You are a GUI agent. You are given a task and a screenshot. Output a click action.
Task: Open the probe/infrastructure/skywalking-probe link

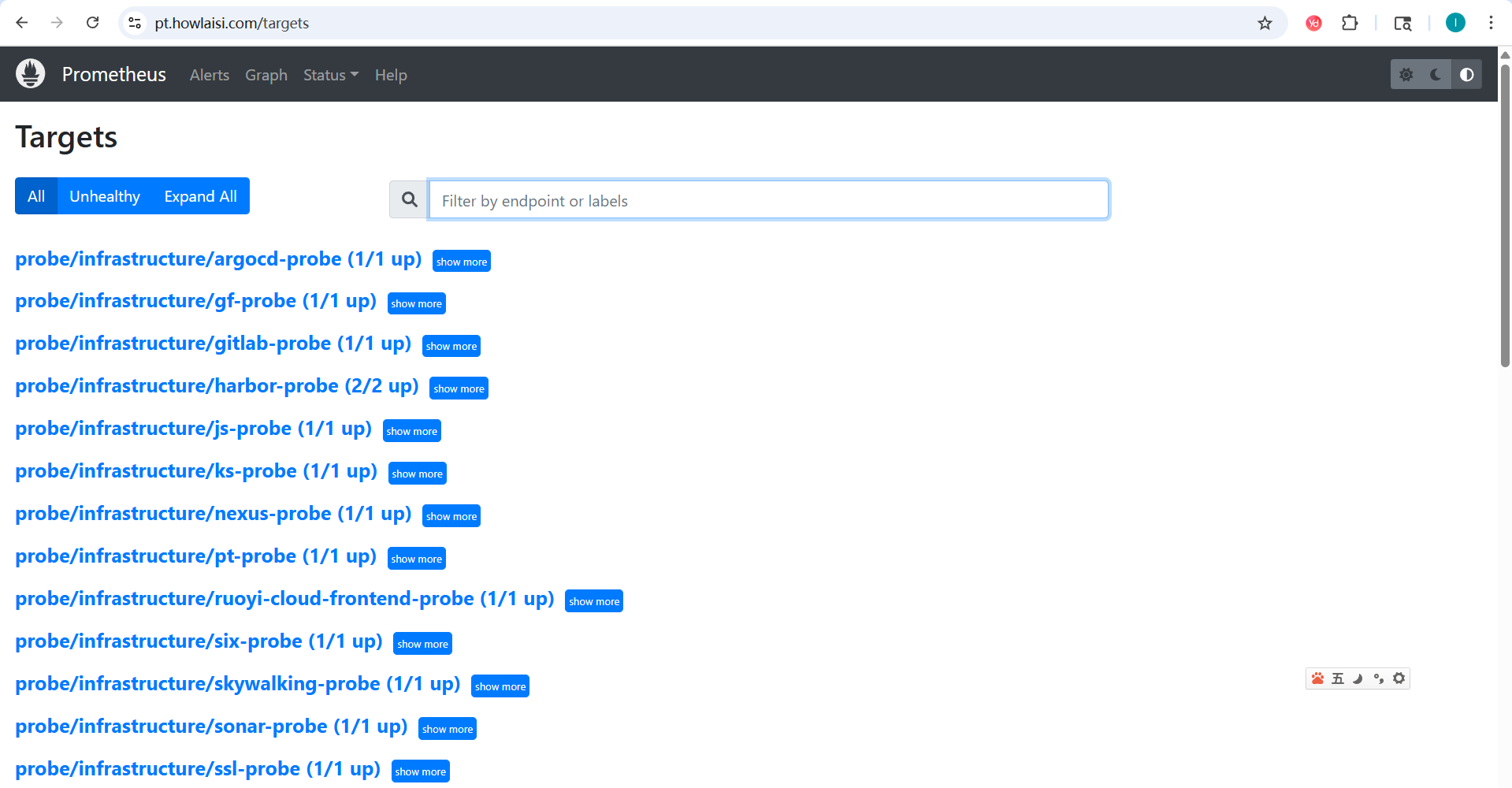[x=237, y=684]
